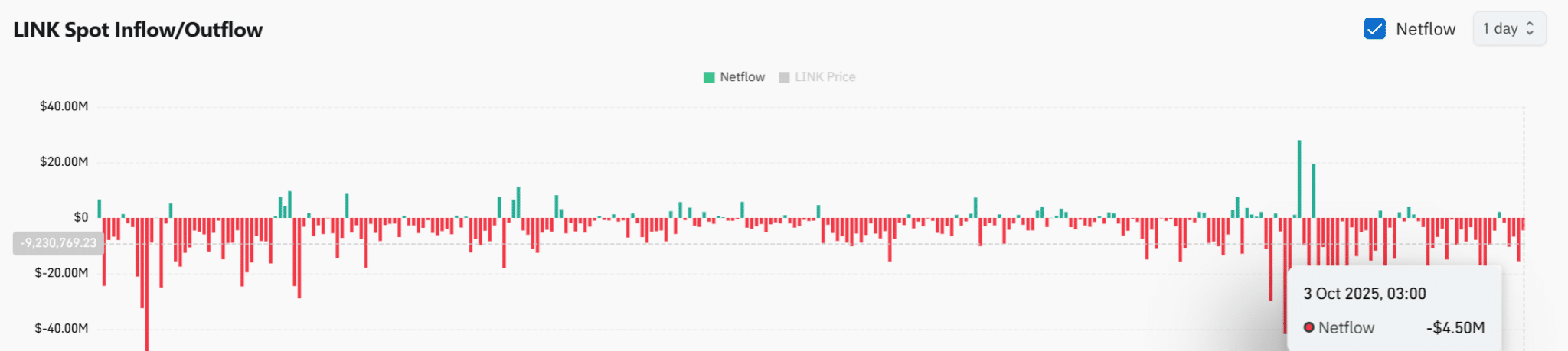Toggle Netflow series via green legend square

point(709,77)
